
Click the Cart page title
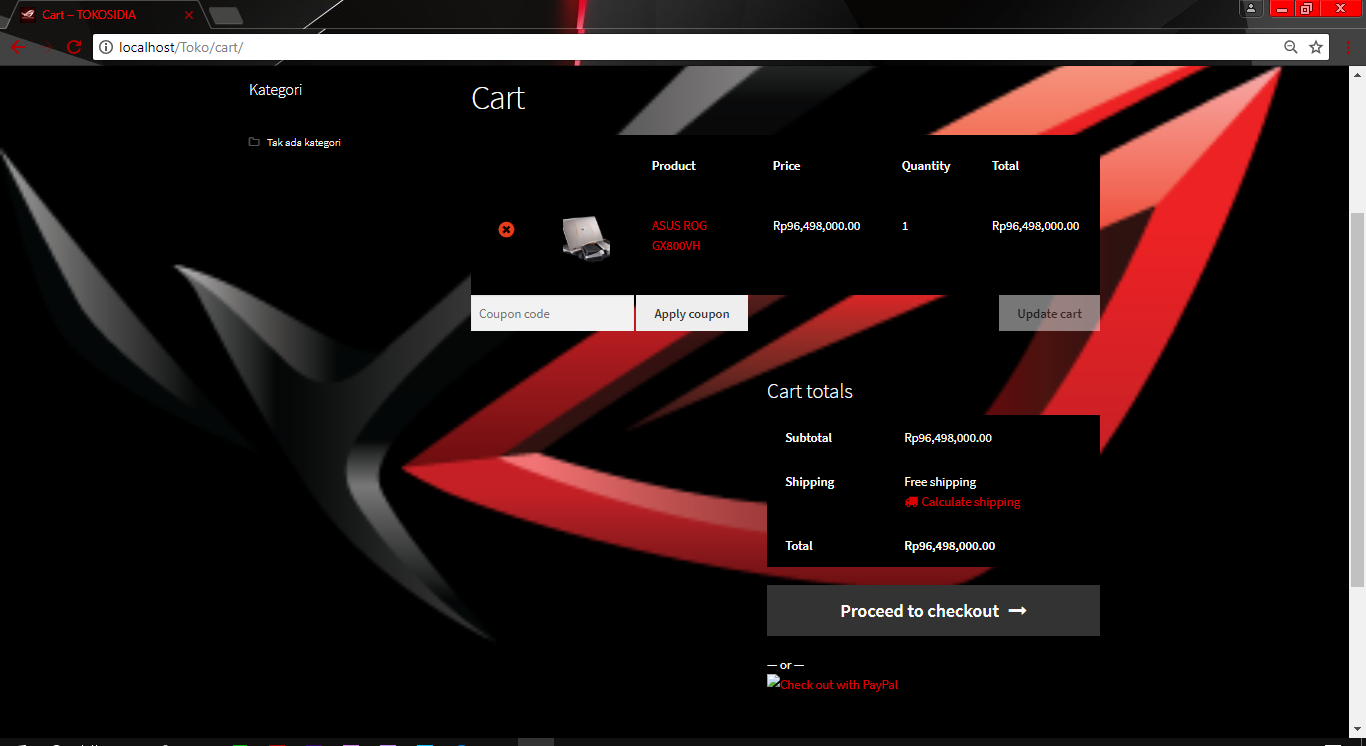(498, 98)
